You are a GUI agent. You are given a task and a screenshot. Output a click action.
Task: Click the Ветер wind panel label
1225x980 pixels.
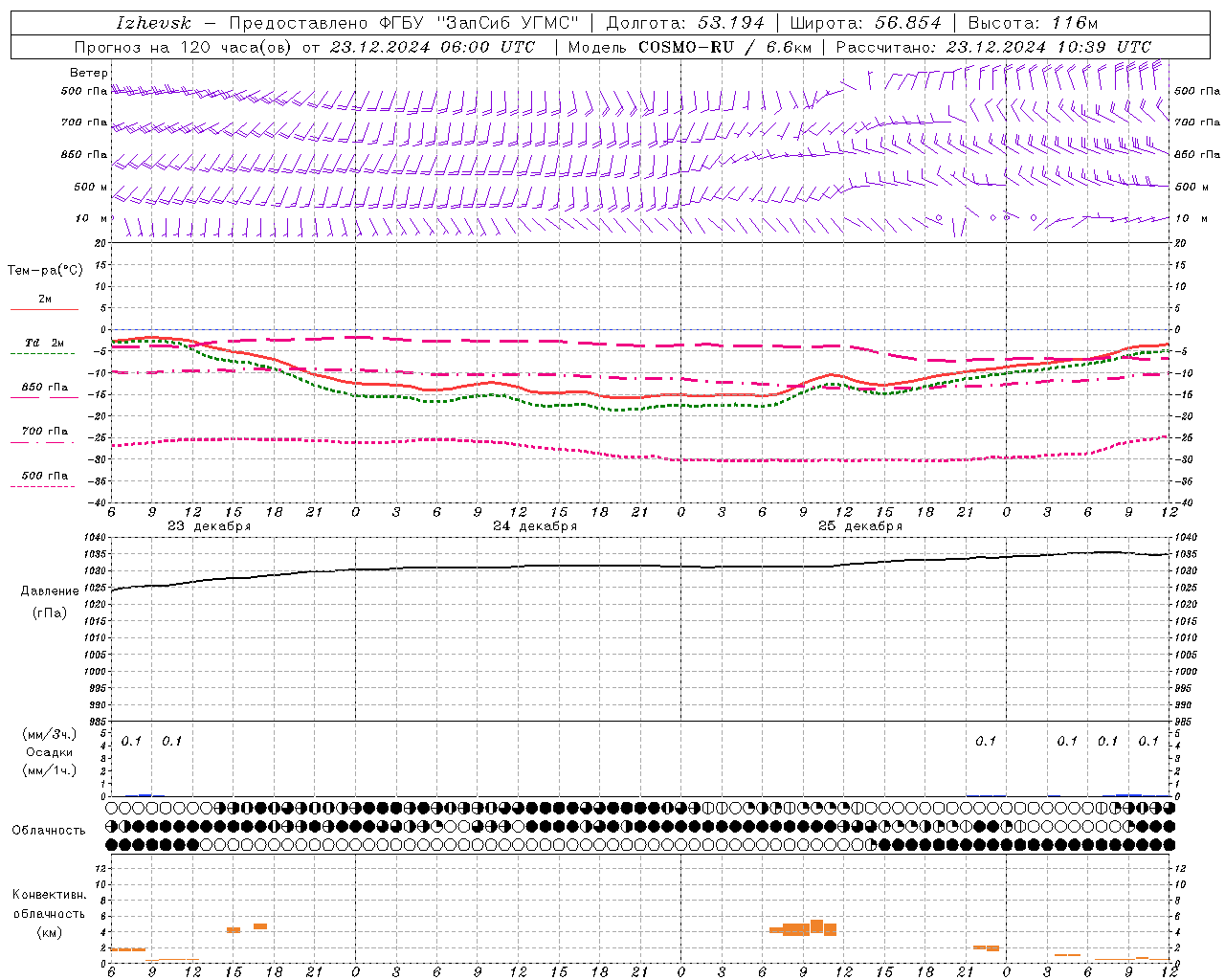tap(89, 73)
